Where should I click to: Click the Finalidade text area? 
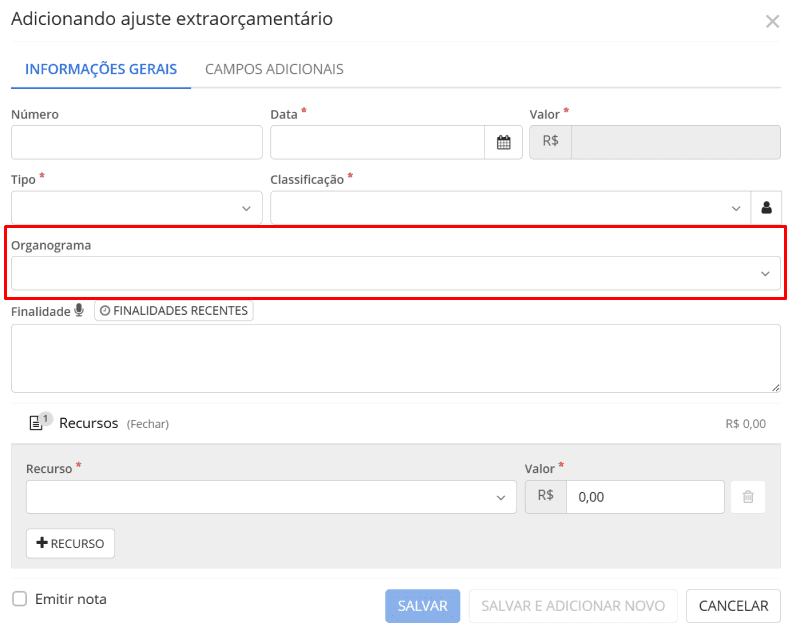pos(396,358)
